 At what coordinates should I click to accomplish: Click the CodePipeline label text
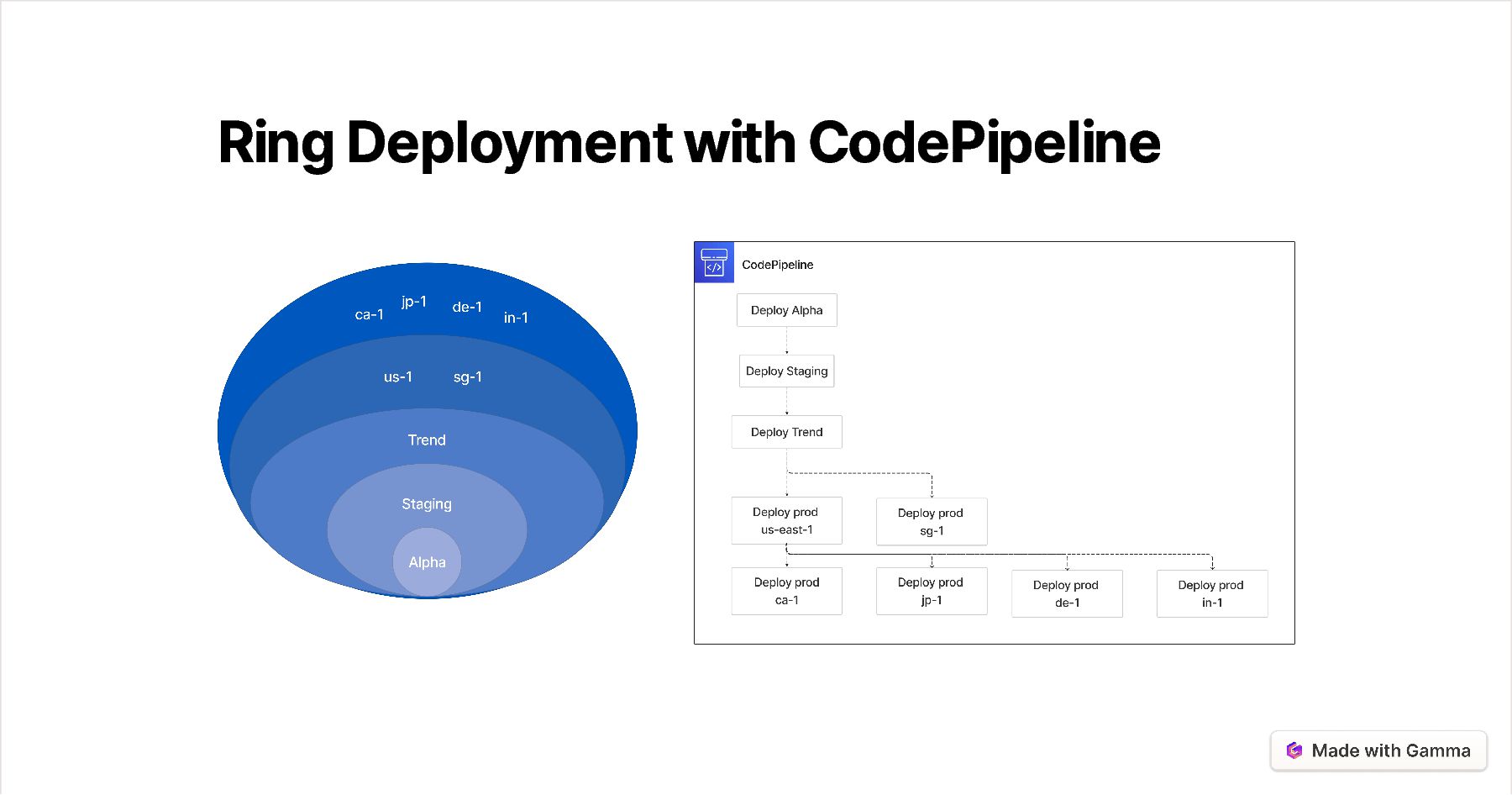778,265
